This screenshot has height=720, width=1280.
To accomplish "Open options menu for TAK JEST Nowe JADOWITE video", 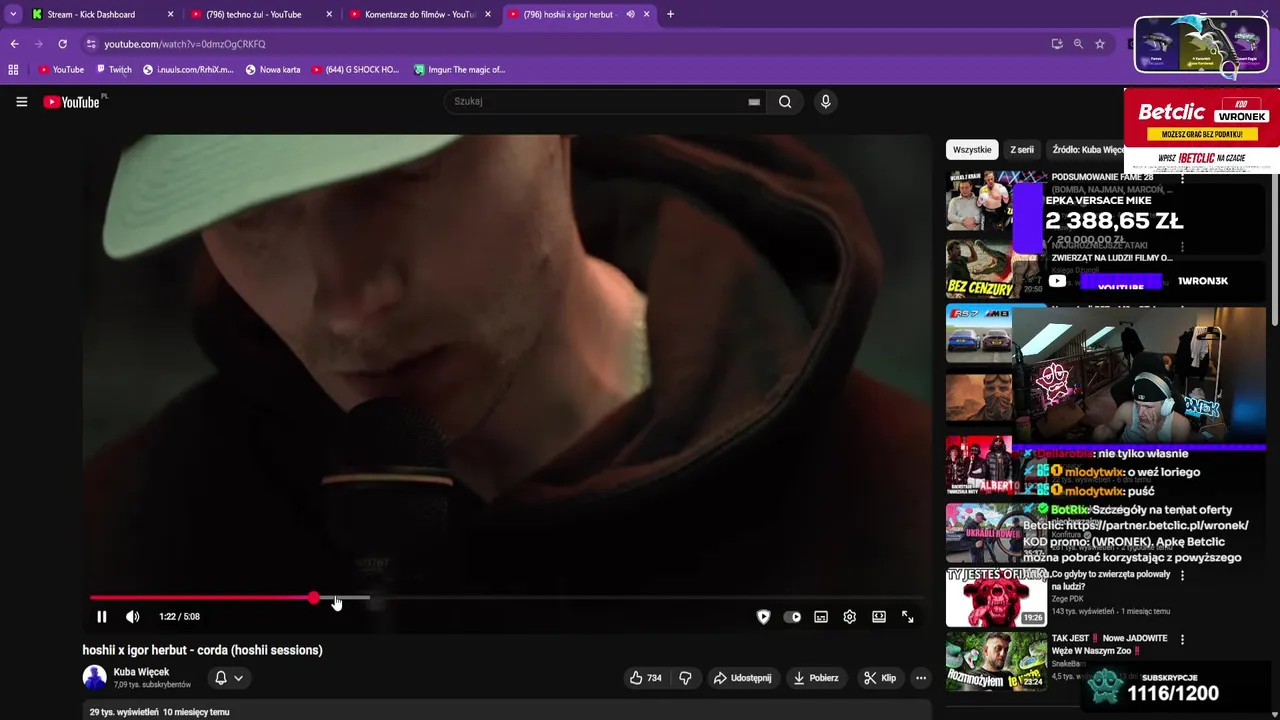I will [1182, 640].
